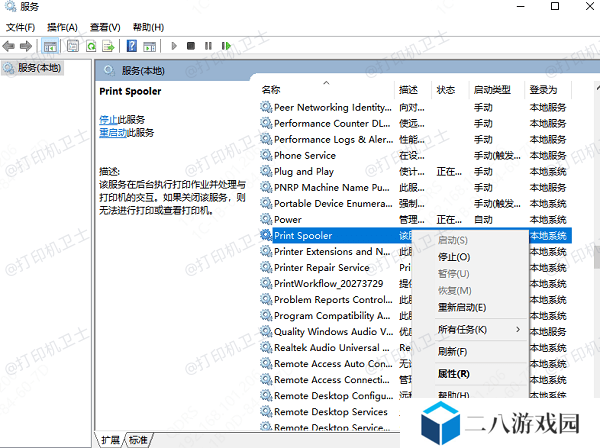Select the Remote Desktop Services row
Image resolution: width=600 pixels, height=448 pixels.
(x=331, y=412)
